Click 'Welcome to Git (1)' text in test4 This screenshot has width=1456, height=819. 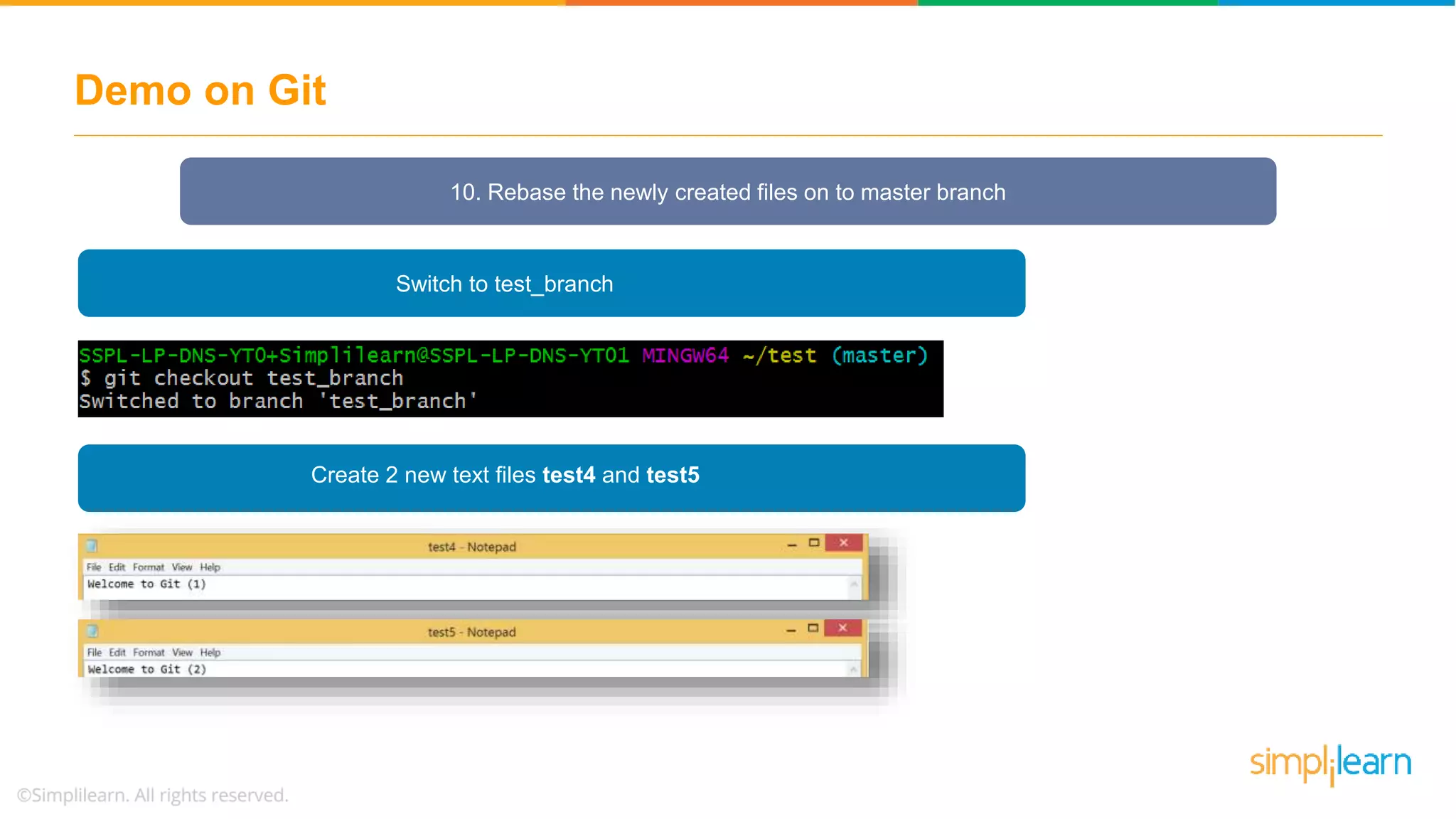pos(146,584)
